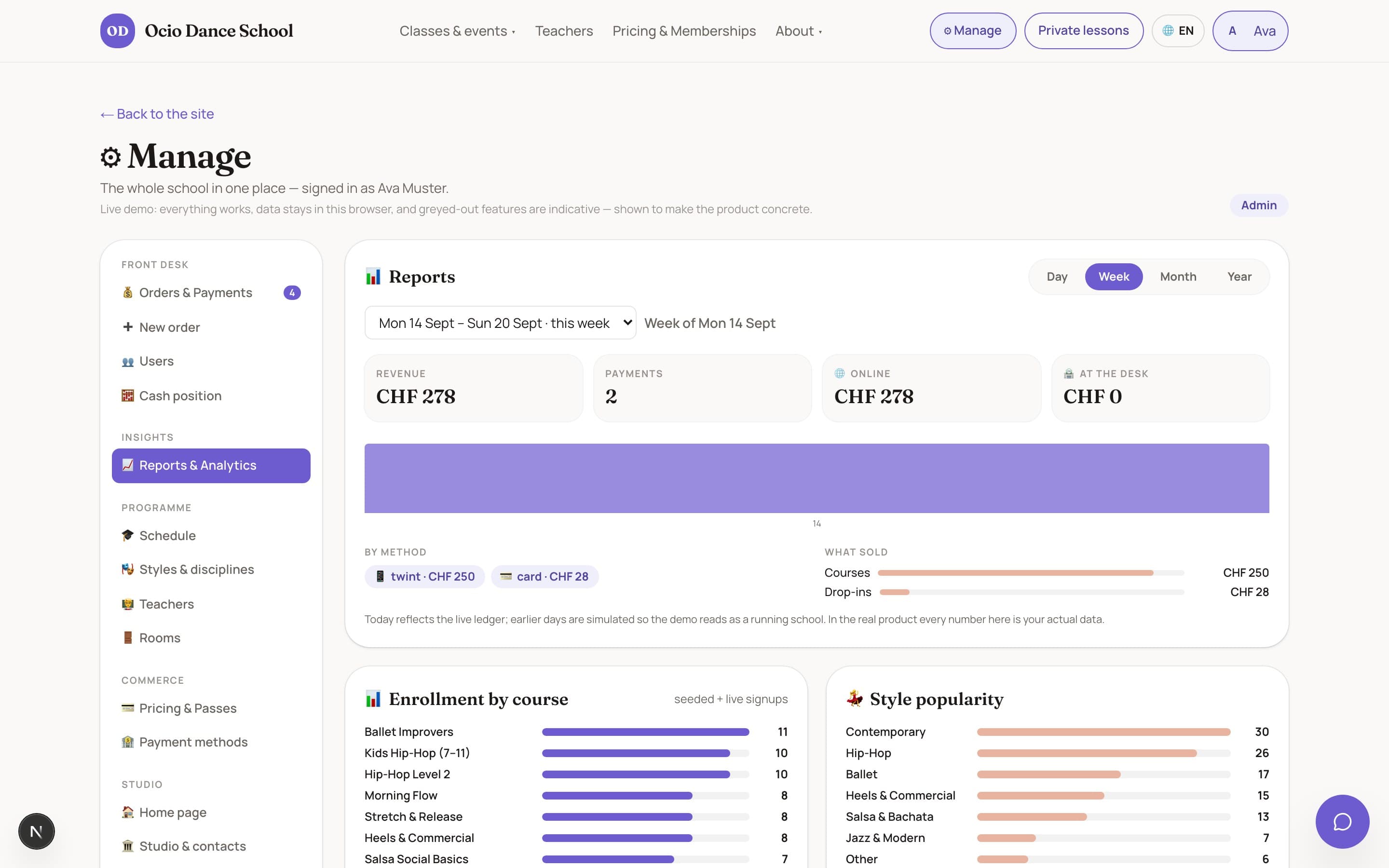Follow the Back to the site link

[157, 114]
